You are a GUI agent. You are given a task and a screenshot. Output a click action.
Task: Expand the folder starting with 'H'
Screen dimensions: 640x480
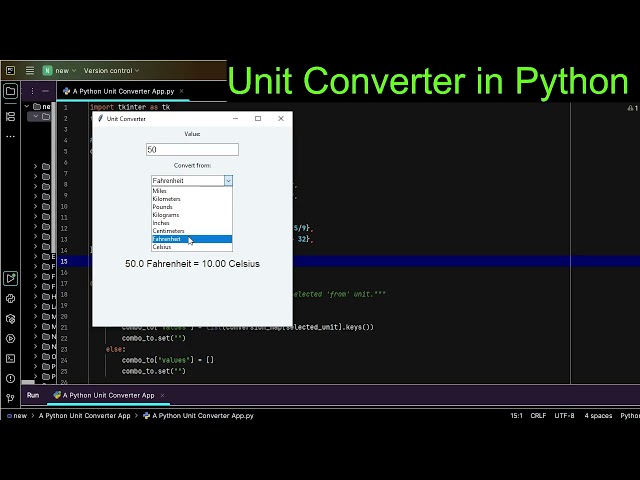(x=36, y=296)
